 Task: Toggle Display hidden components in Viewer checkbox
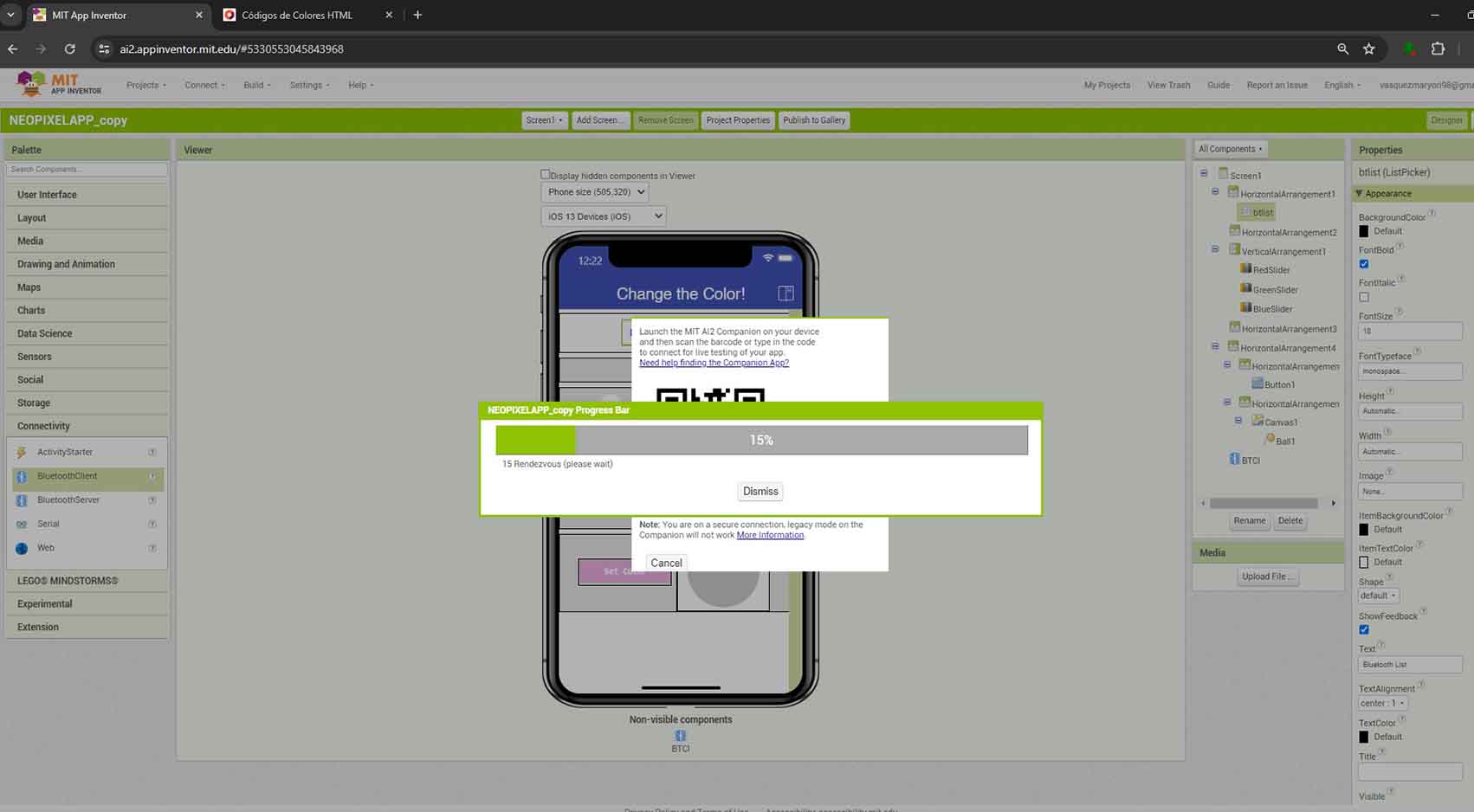pyautogui.click(x=546, y=174)
